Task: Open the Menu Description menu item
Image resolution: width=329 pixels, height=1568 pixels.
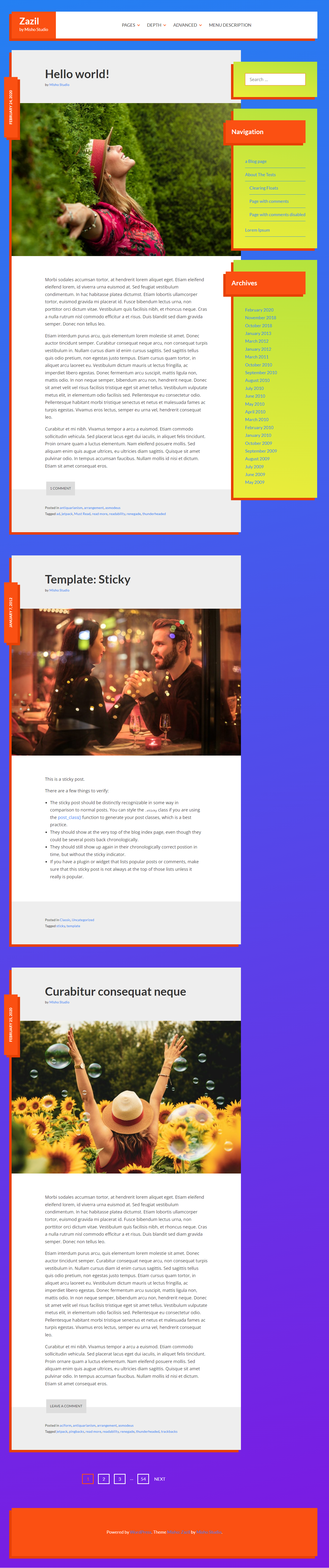Action: pos(230,25)
